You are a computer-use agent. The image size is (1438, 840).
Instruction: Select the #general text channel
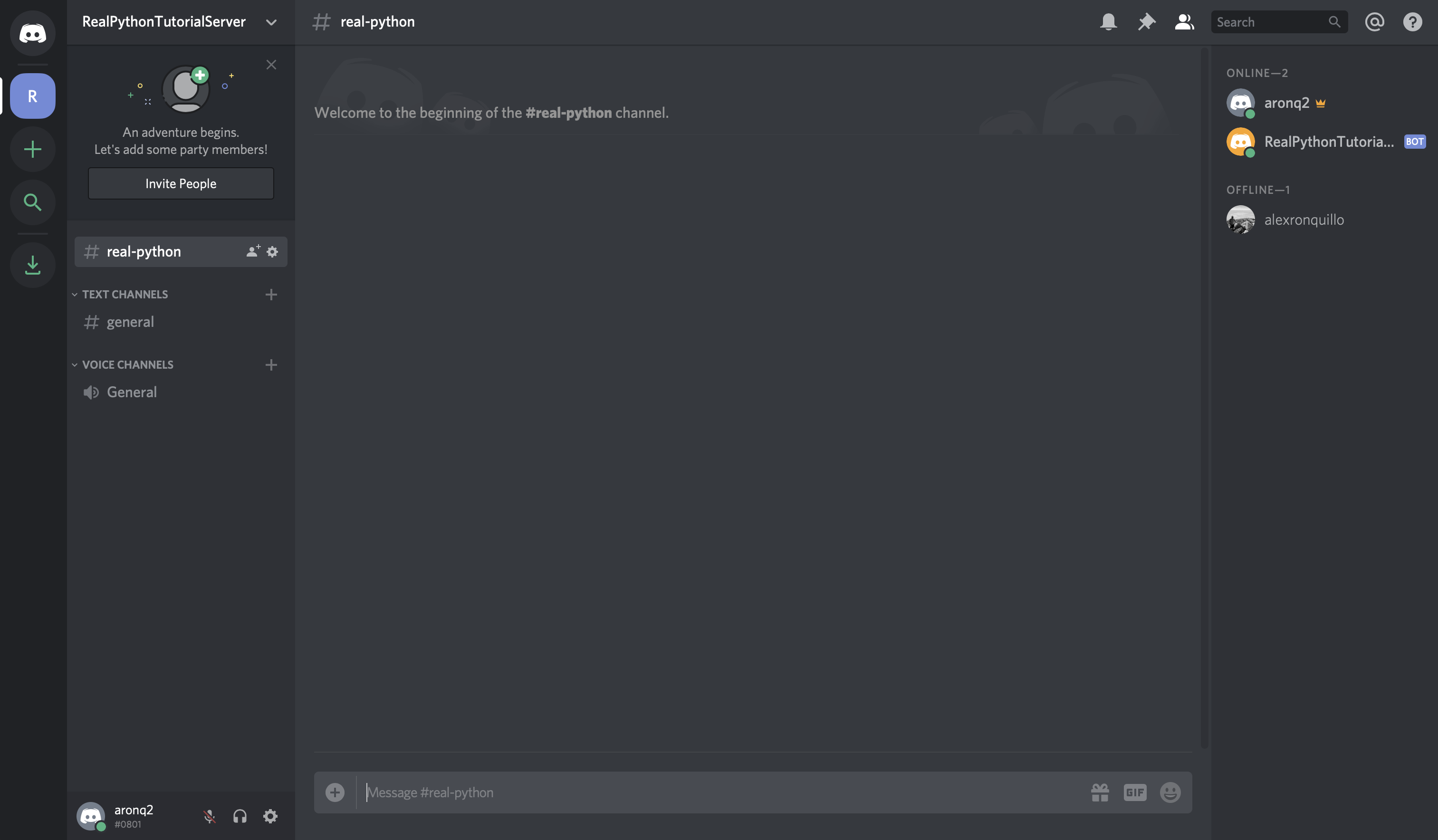[130, 321]
